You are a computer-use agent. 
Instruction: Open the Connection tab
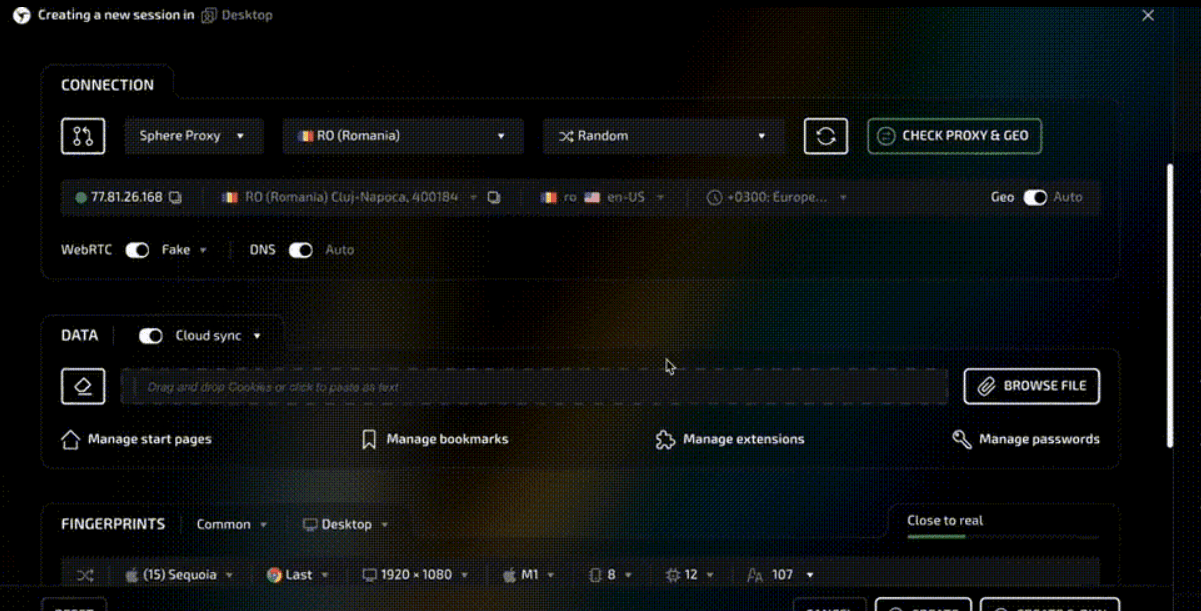coord(107,85)
